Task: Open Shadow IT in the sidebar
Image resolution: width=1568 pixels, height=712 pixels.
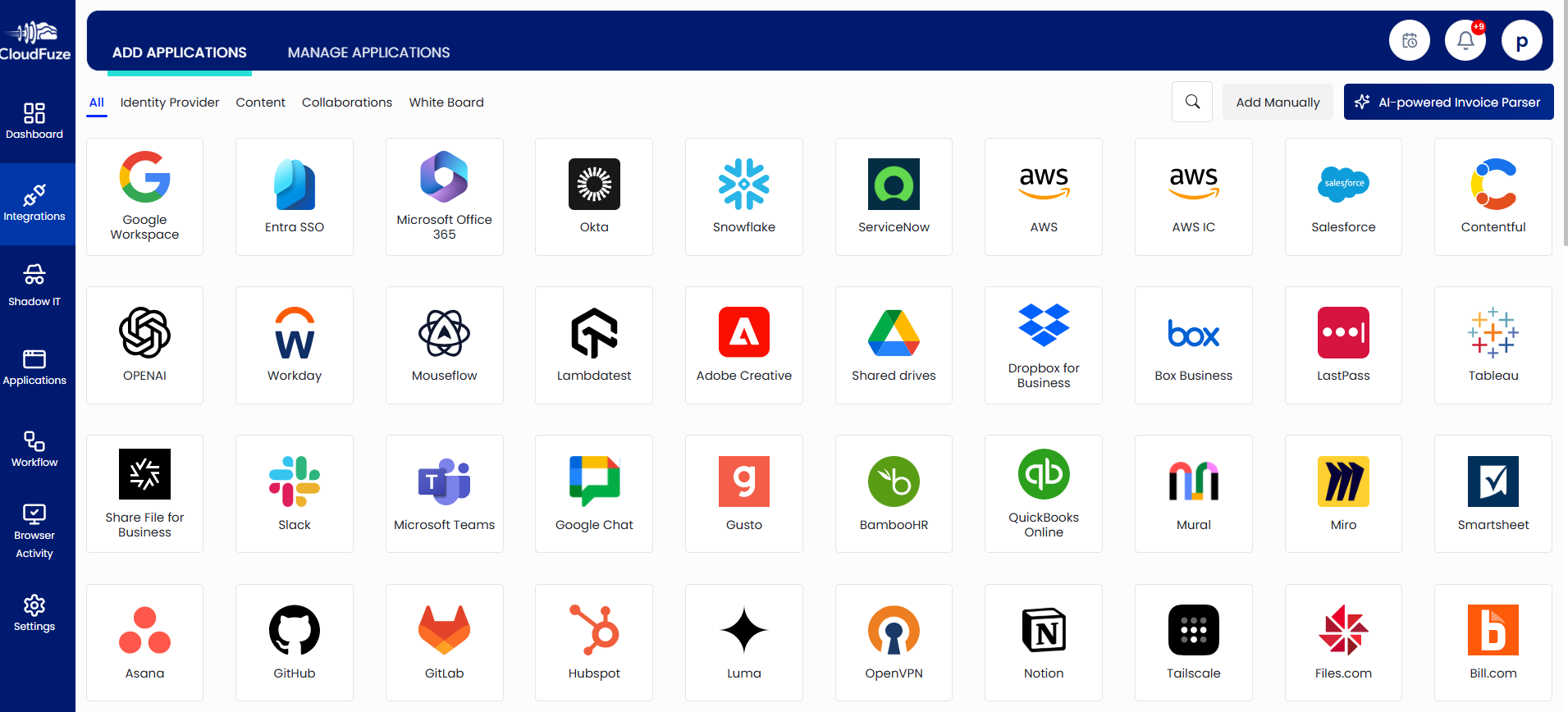Action: point(34,285)
